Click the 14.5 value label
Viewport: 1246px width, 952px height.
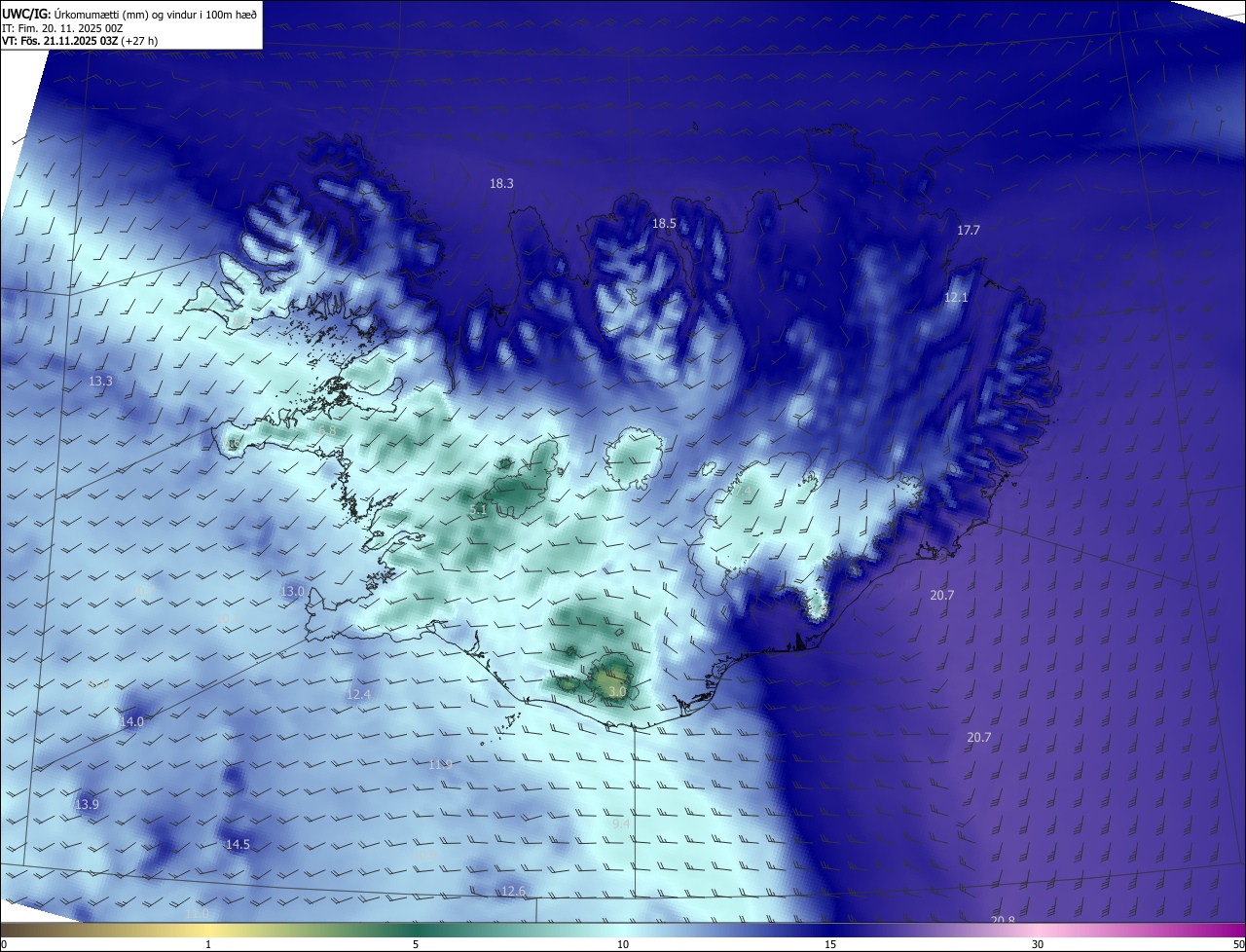(x=238, y=844)
